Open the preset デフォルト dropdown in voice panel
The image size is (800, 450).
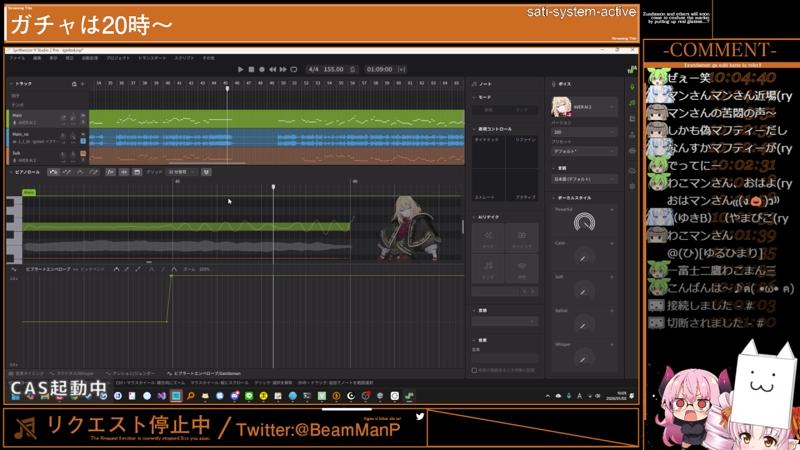[586, 150]
